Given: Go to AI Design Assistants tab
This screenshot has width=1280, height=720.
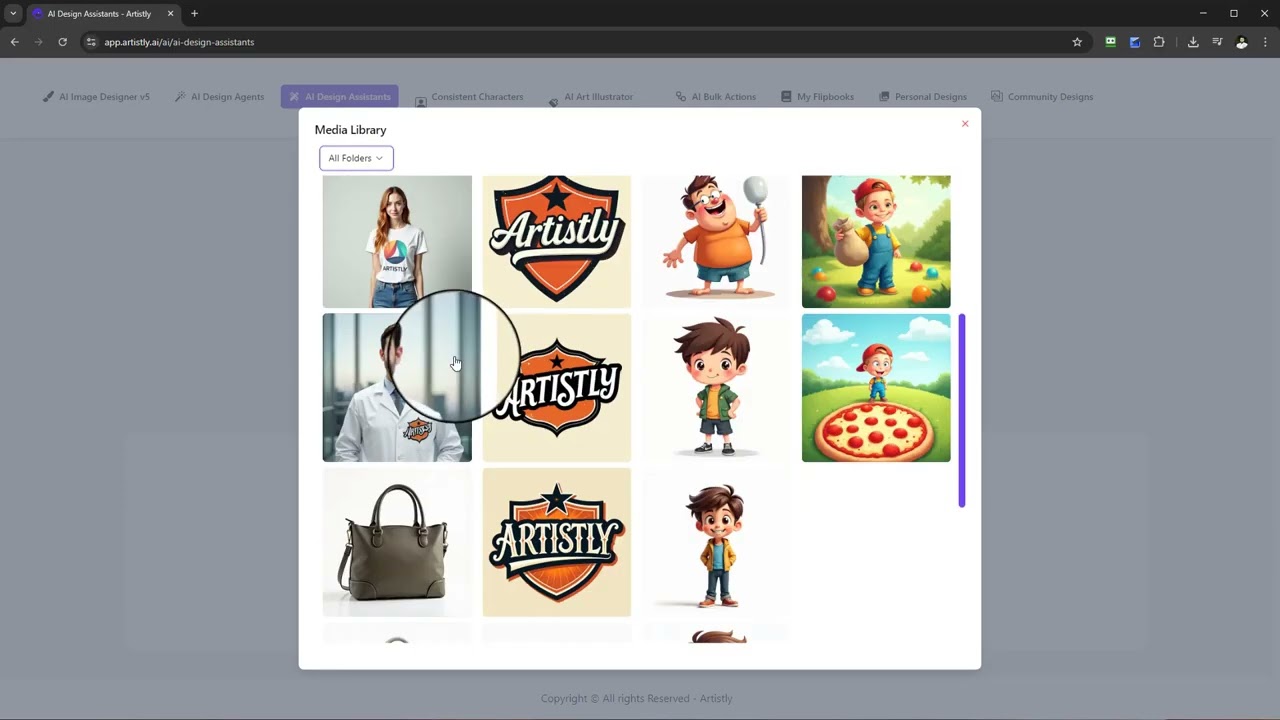Looking at the screenshot, I should click(339, 97).
